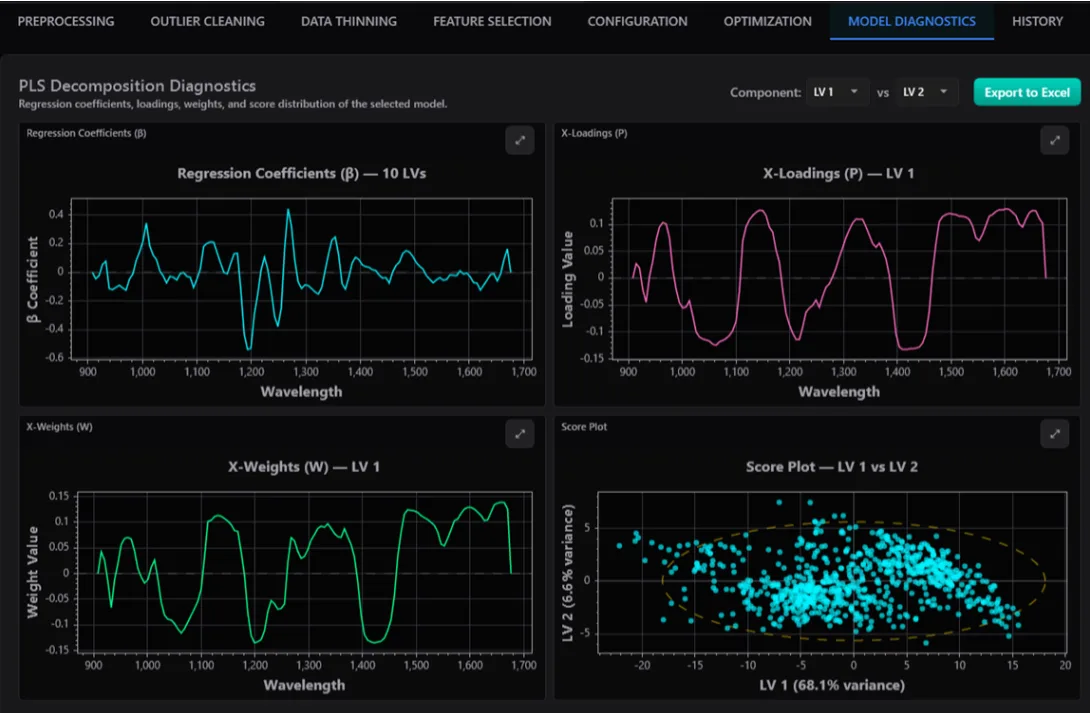Expand the Score Plot chart to fullscreen
1090x713 pixels.
coord(1055,434)
